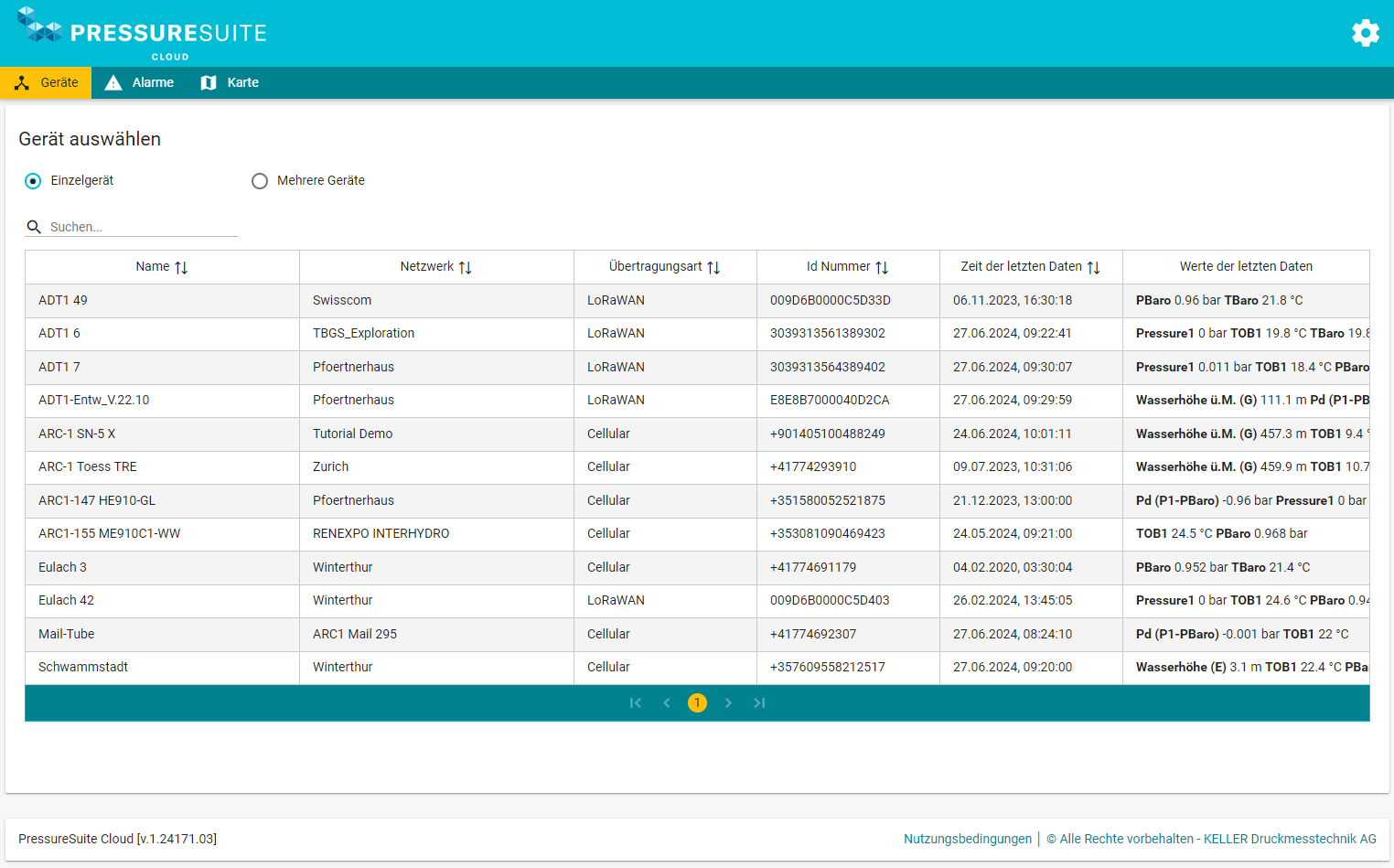Click the search magnifier icon
1394x868 pixels.
point(34,227)
